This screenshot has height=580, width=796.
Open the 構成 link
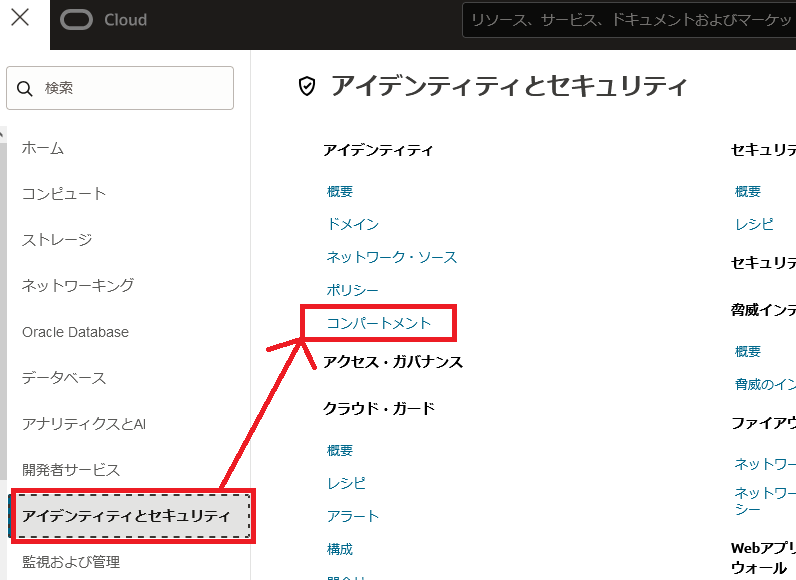click(340, 549)
